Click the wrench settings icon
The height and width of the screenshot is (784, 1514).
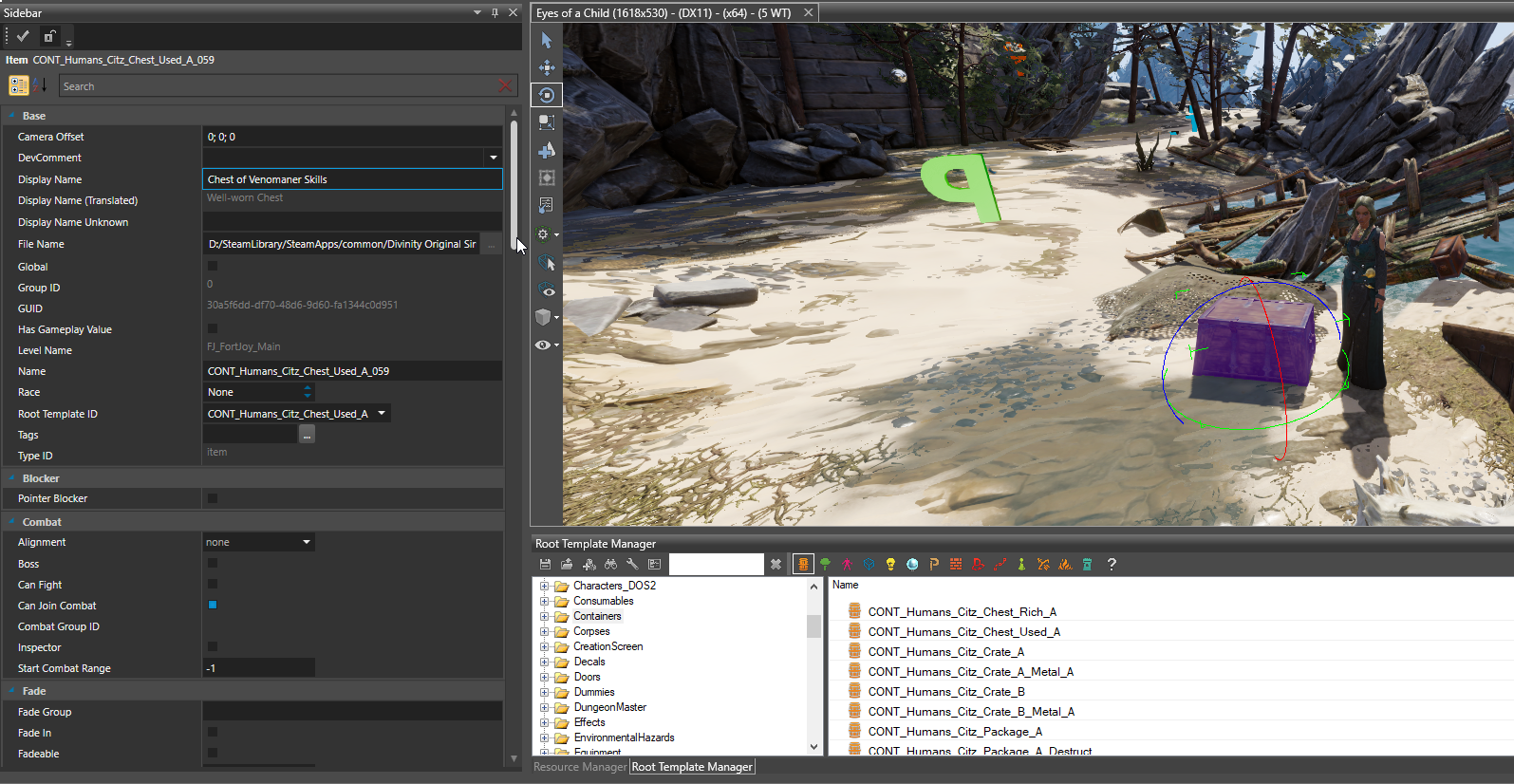click(x=632, y=564)
